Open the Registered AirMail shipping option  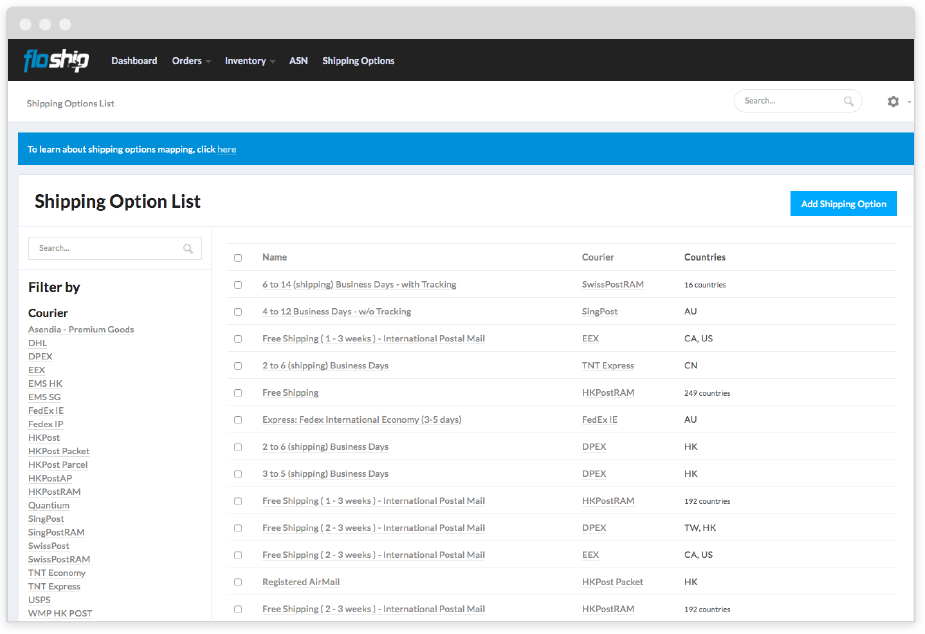pos(301,582)
